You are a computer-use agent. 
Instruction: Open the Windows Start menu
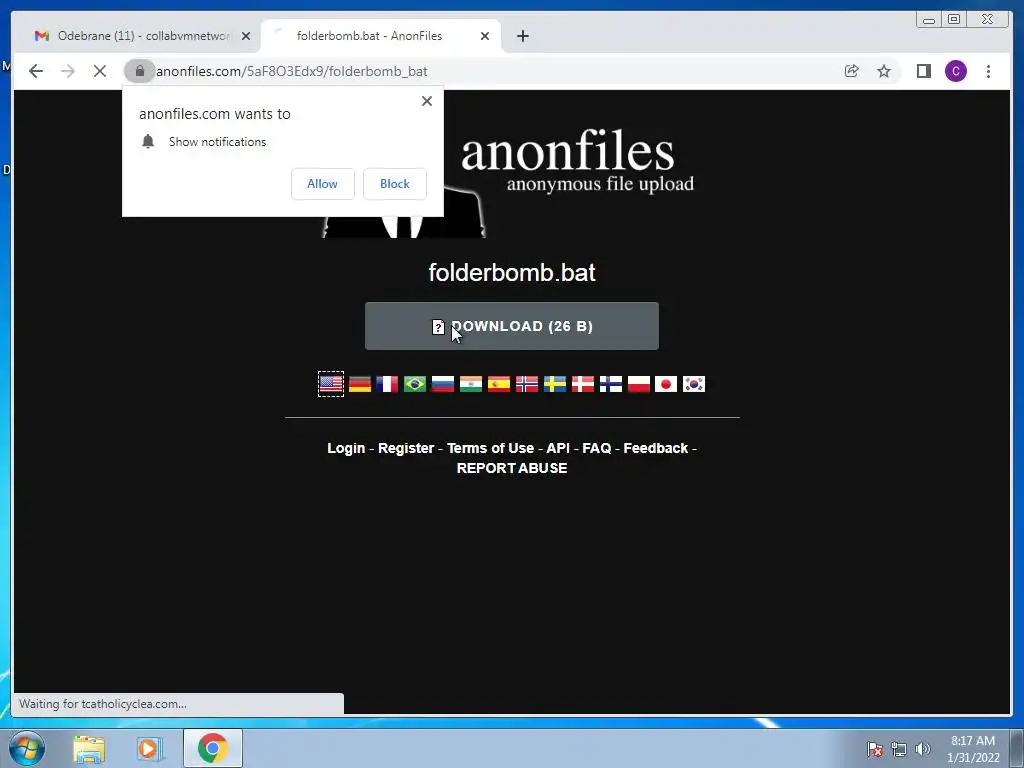26,748
